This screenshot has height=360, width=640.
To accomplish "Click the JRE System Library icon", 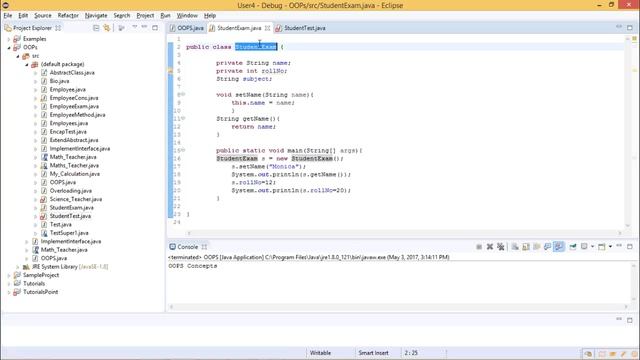I will click(x=26, y=267).
